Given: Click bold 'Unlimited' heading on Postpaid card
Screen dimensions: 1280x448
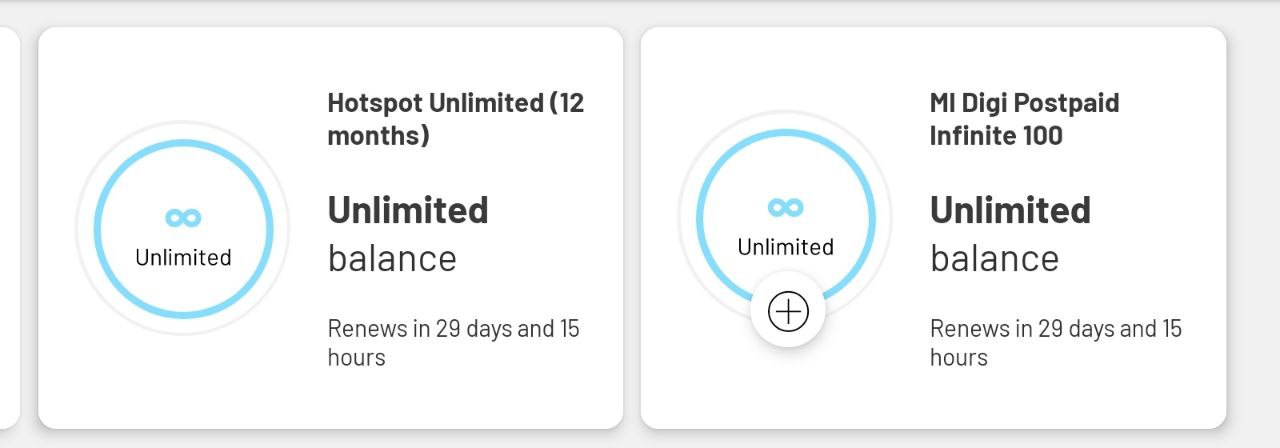Looking at the screenshot, I should tap(1010, 210).
